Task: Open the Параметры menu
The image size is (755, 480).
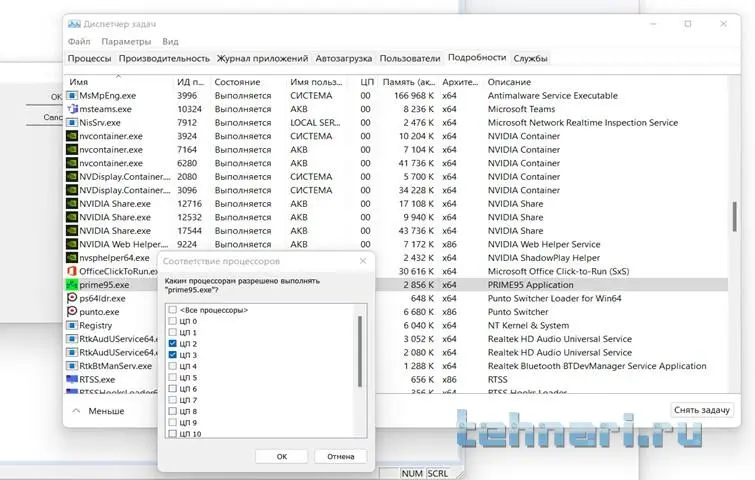Action: [x=126, y=41]
